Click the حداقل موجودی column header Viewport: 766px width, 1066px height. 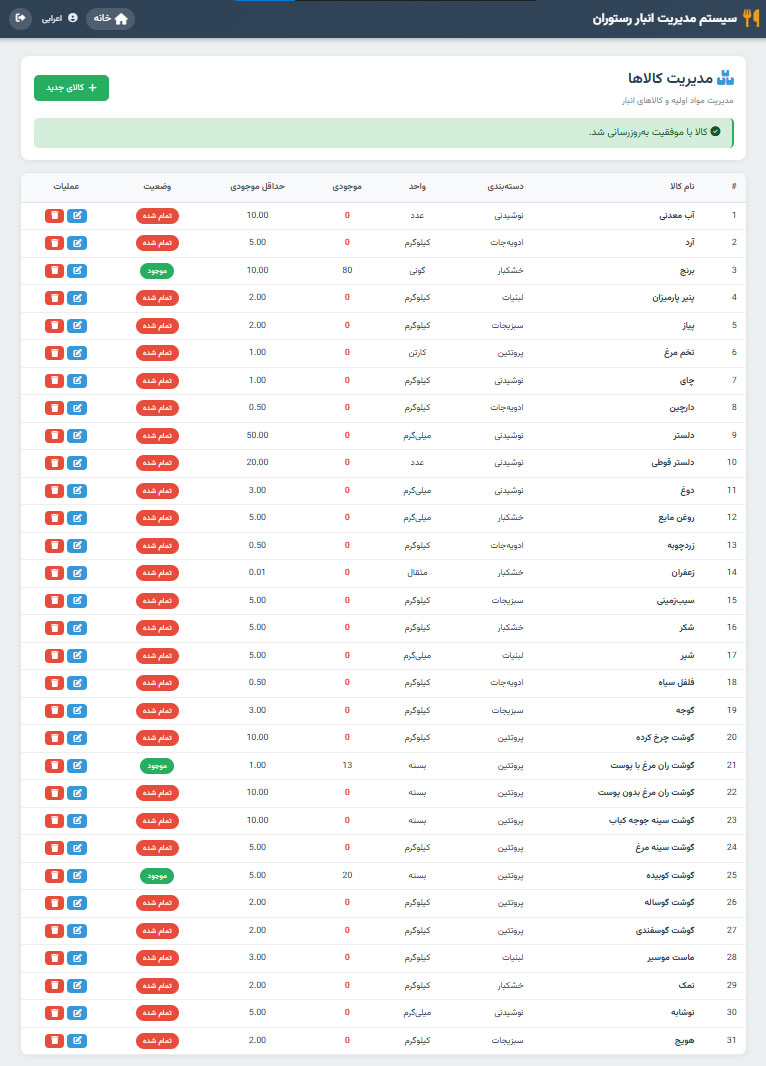[x=257, y=186]
